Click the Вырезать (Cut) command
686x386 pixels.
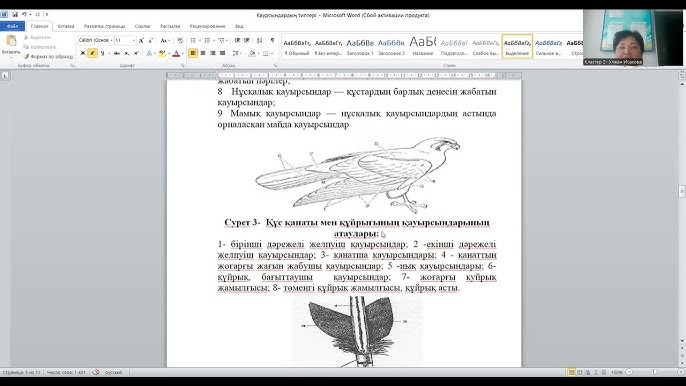(x=38, y=38)
